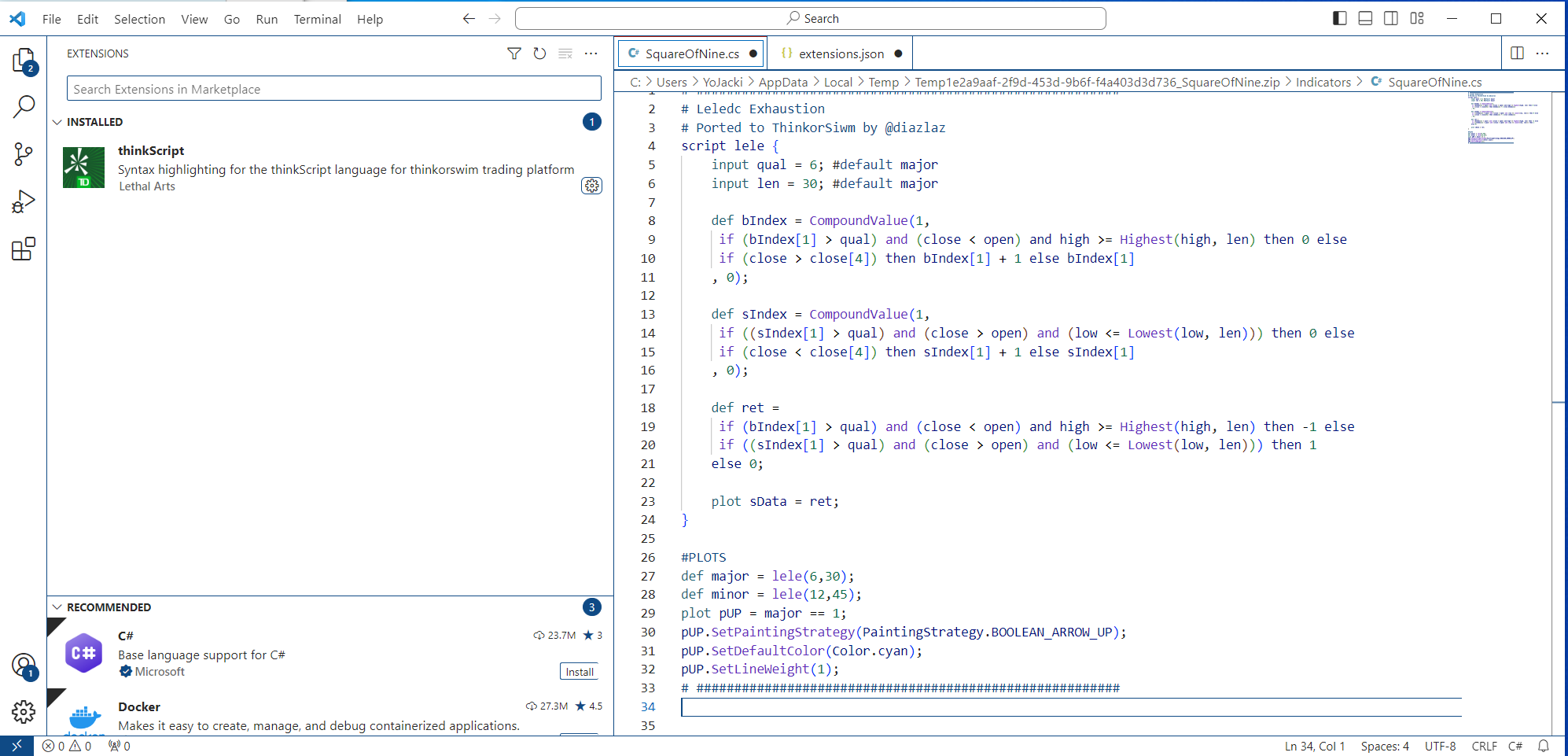Open the Help menu

point(370,19)
